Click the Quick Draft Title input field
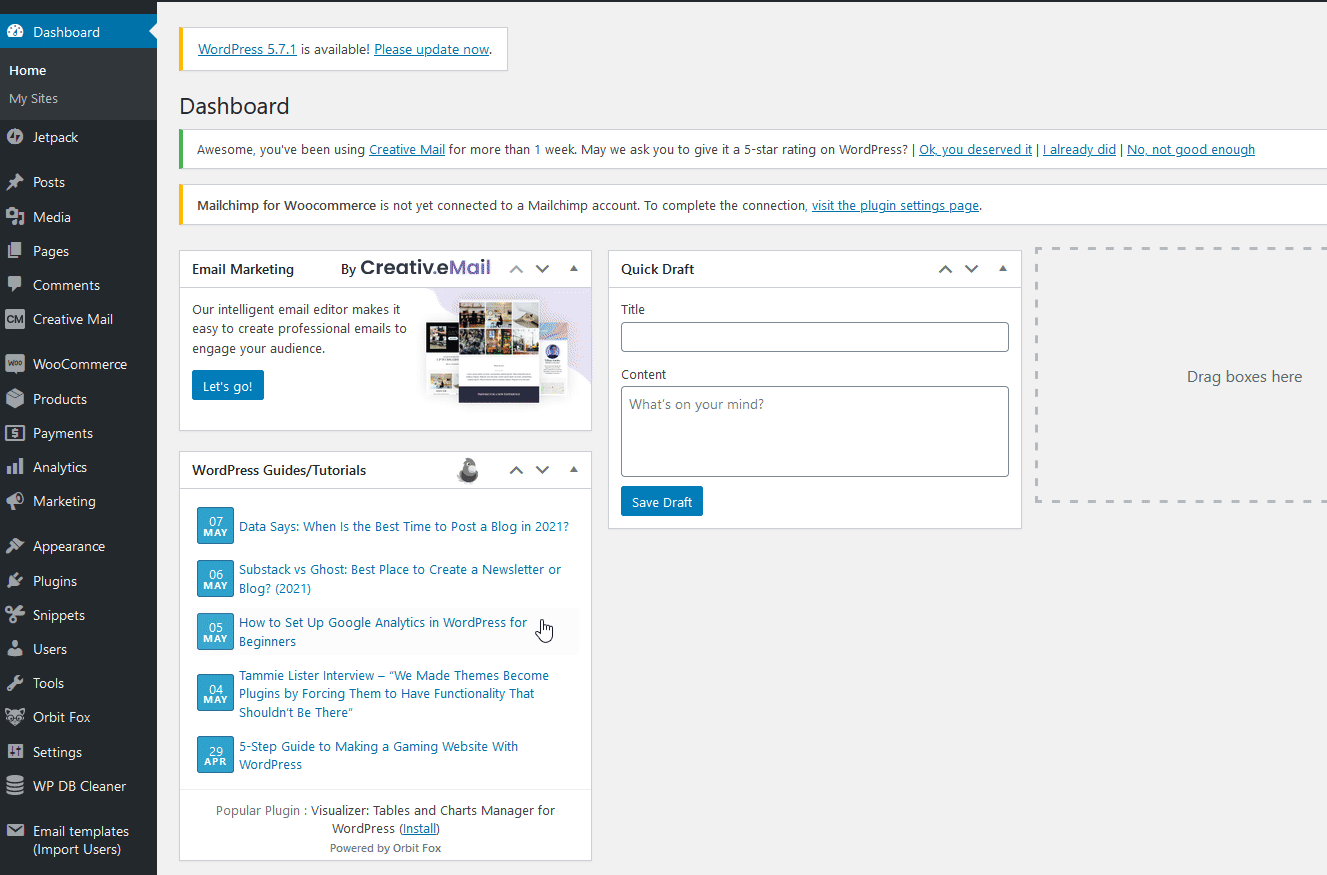This screenshot has width=1327, height=875. tap(815, 337)
